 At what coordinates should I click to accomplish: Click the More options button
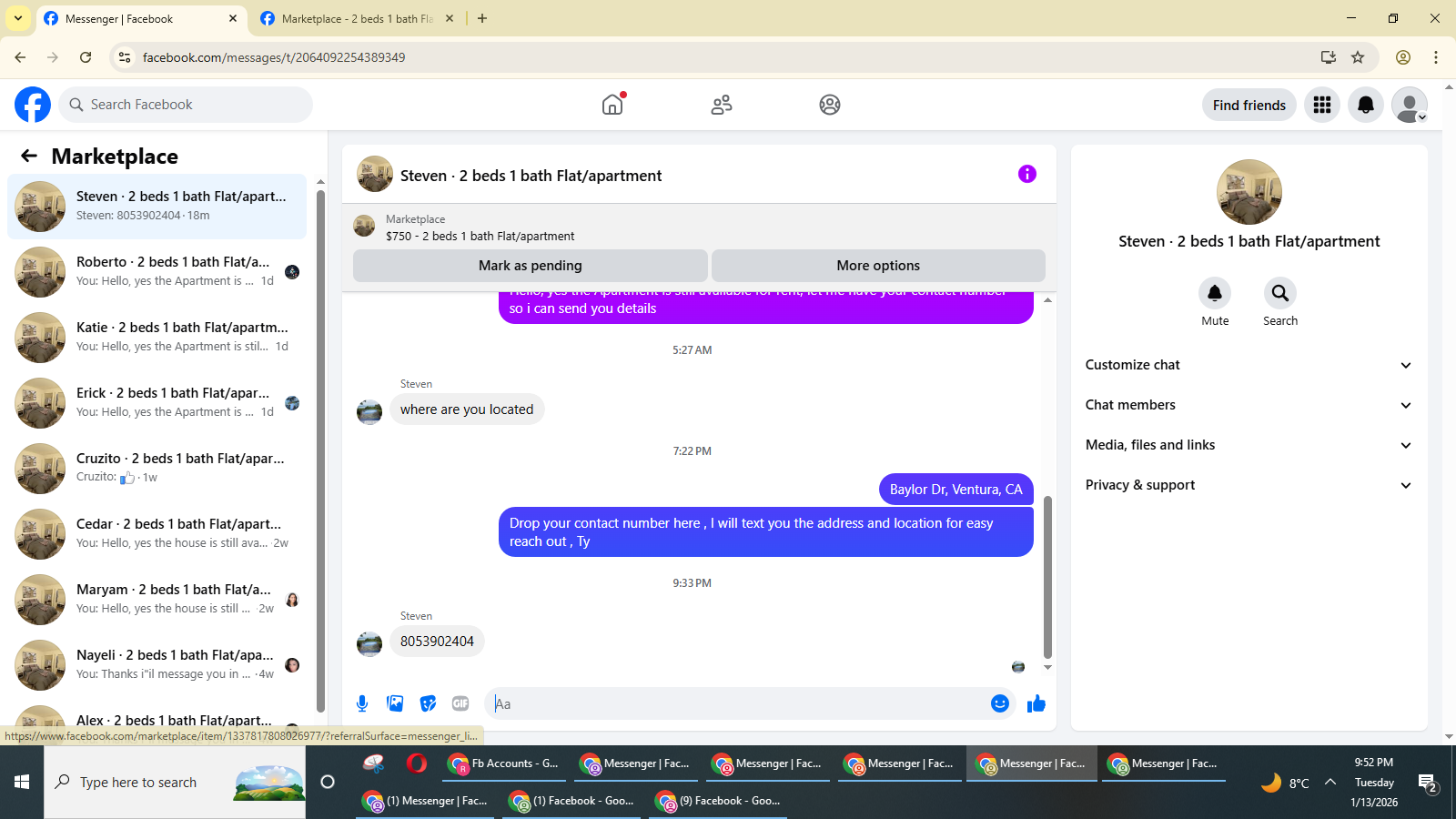pos(878,266)
